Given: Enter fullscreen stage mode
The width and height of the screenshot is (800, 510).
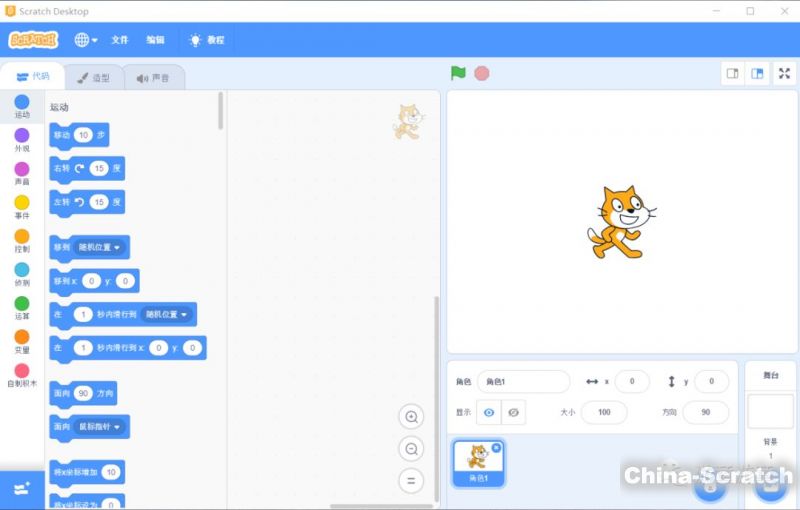Looking at the screenshot, I should pos(784,73).
